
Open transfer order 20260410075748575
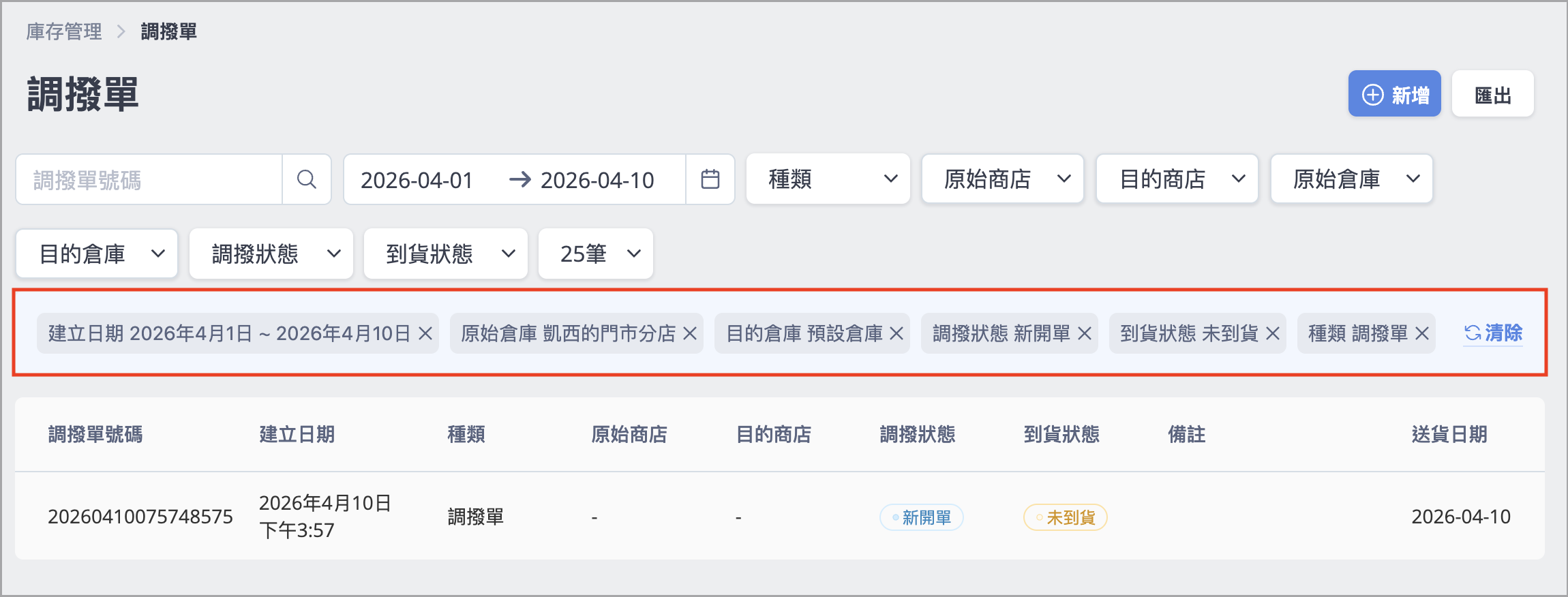click(x=140, y=517)
